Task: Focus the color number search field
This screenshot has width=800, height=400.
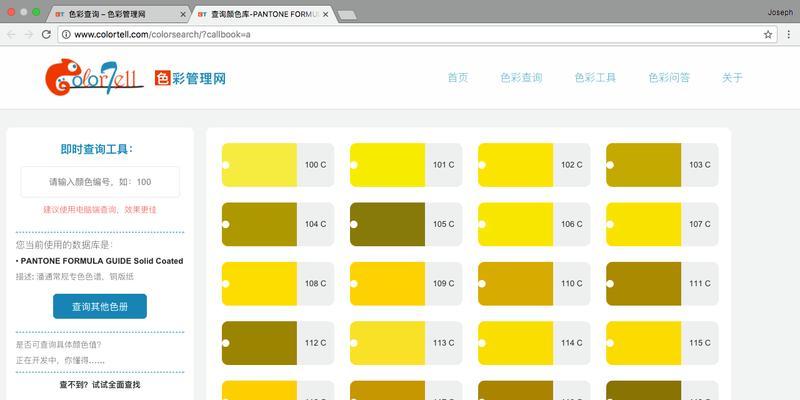Action: (100, 182)
